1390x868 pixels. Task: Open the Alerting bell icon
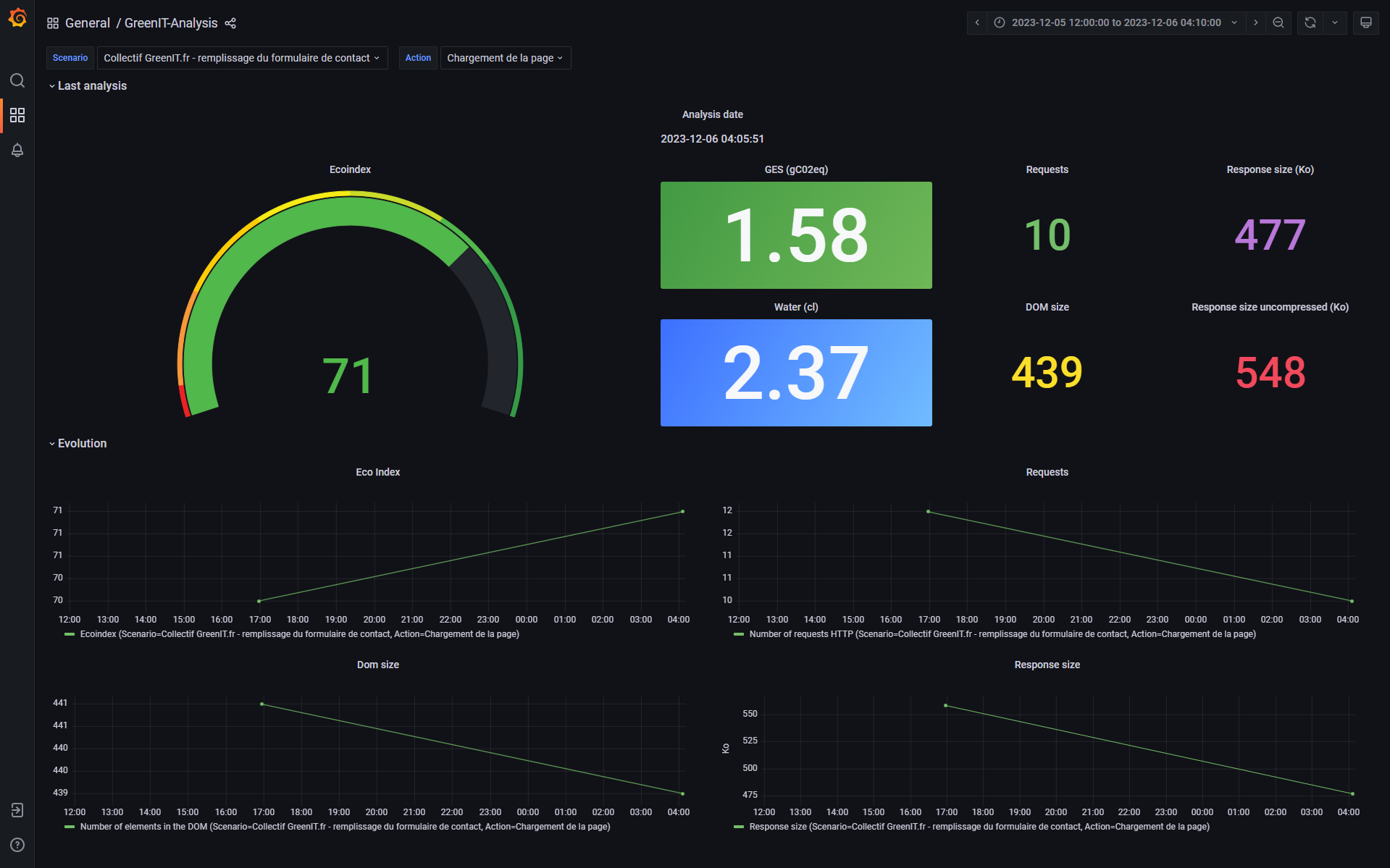pyautogui.click(x=17, y=150)
